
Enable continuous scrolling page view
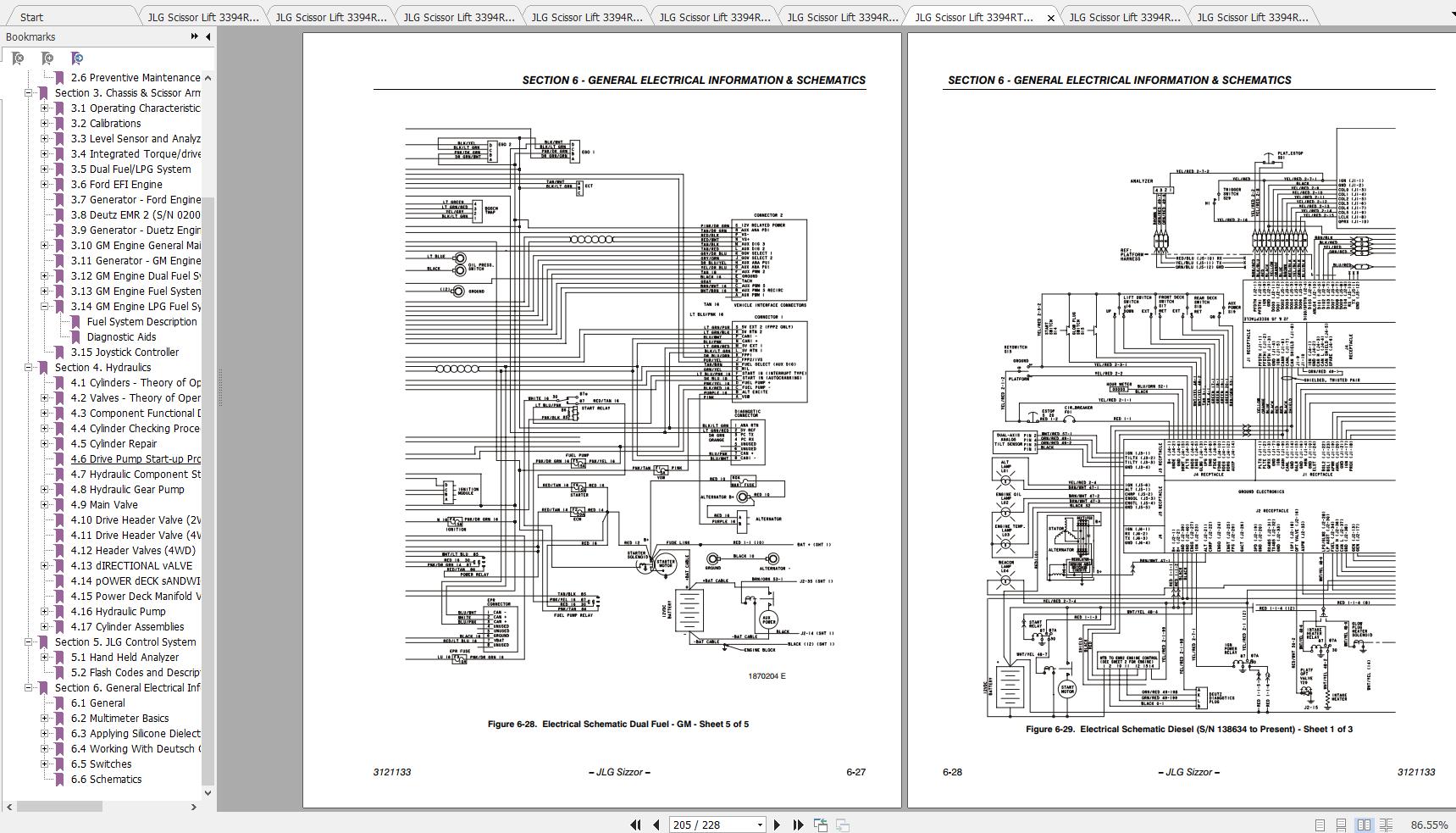[x=1341, y=825]
